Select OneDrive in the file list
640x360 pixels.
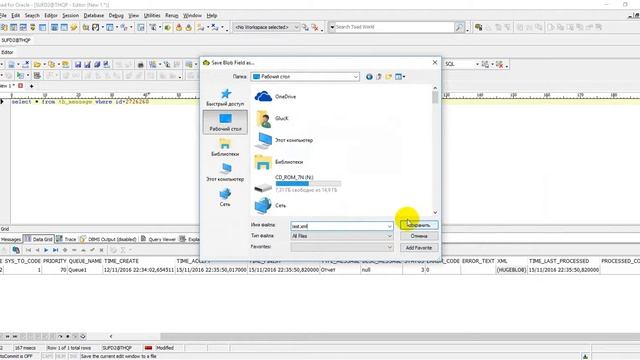[x=275, y=97]
